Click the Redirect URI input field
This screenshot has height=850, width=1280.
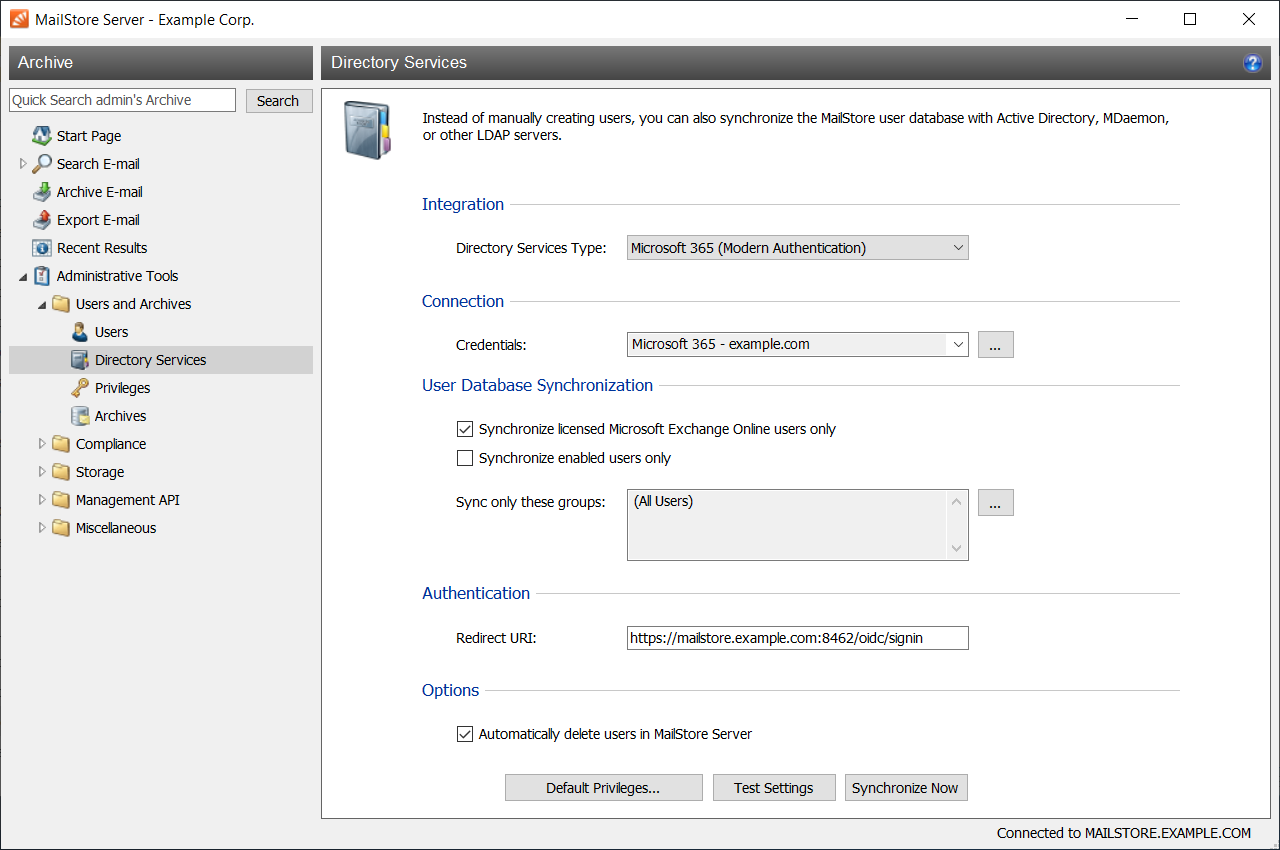797,638
